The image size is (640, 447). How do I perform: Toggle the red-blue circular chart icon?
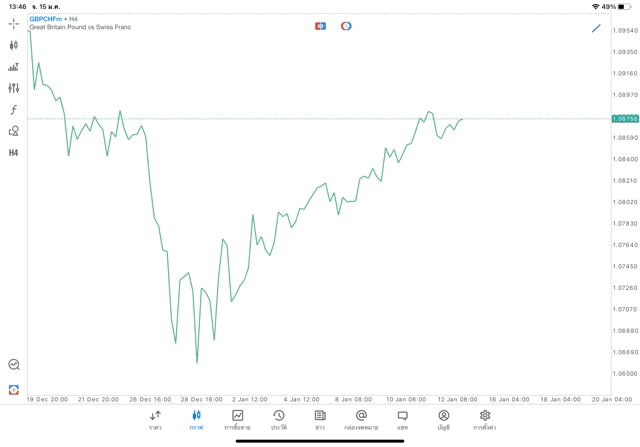click(x=346, y=26)
